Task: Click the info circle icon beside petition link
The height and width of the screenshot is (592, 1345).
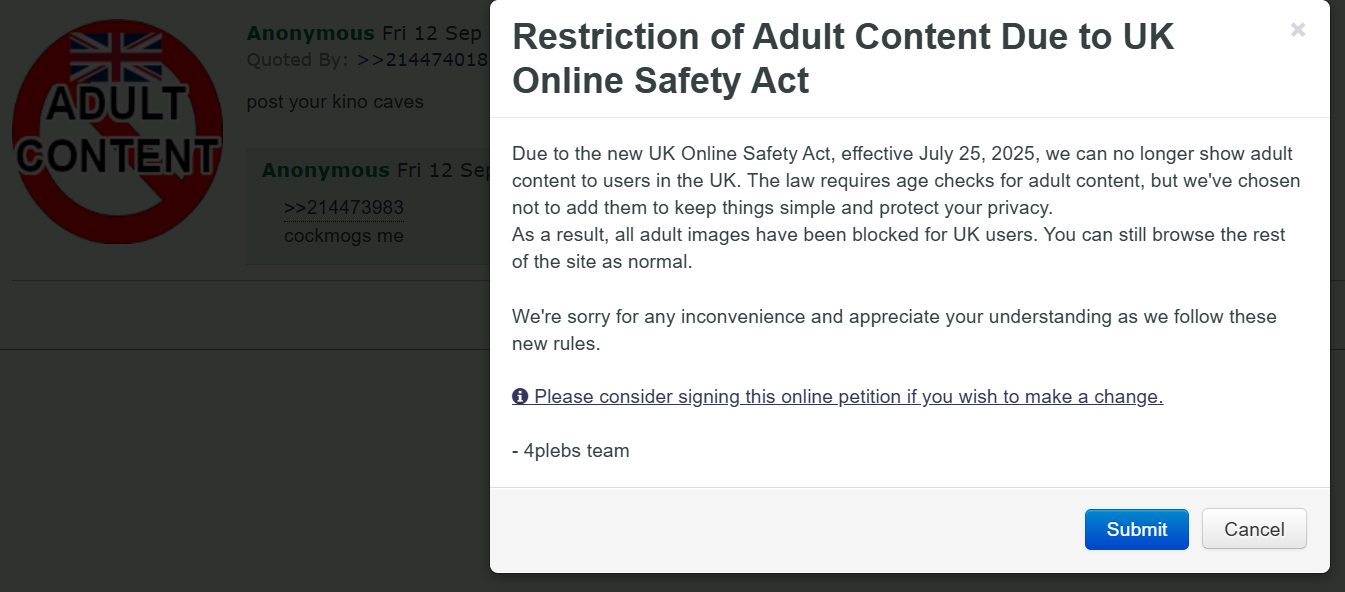Action: (x=520, y=397)
